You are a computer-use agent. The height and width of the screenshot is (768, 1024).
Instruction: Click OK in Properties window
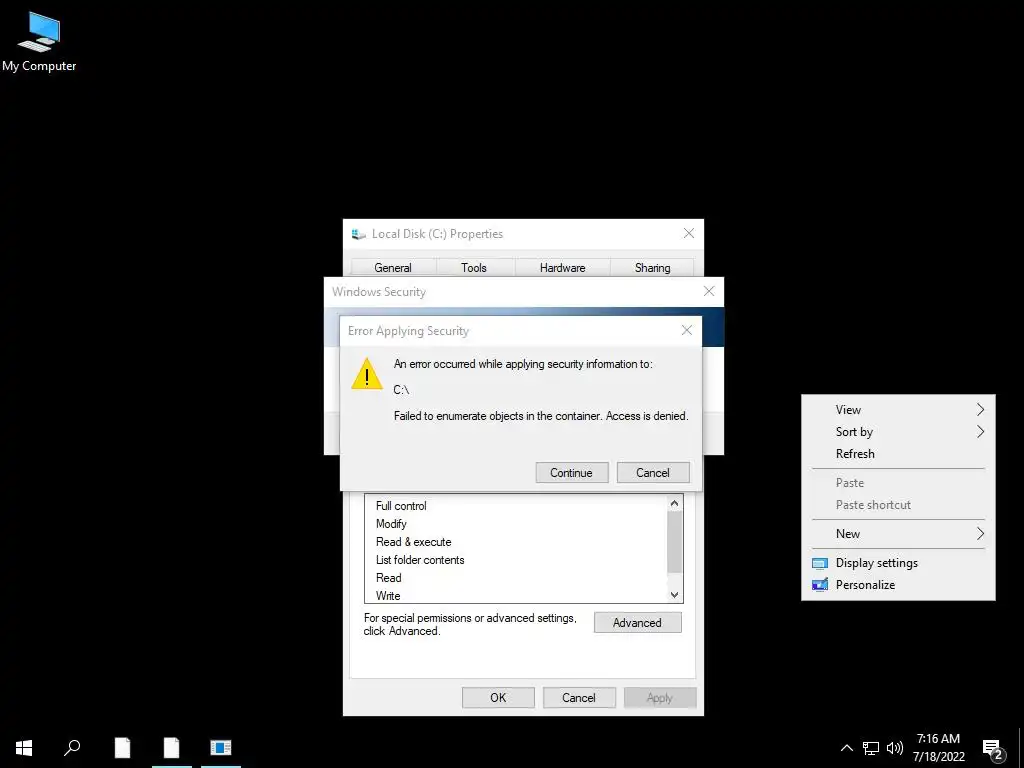[x=498, y=697]
